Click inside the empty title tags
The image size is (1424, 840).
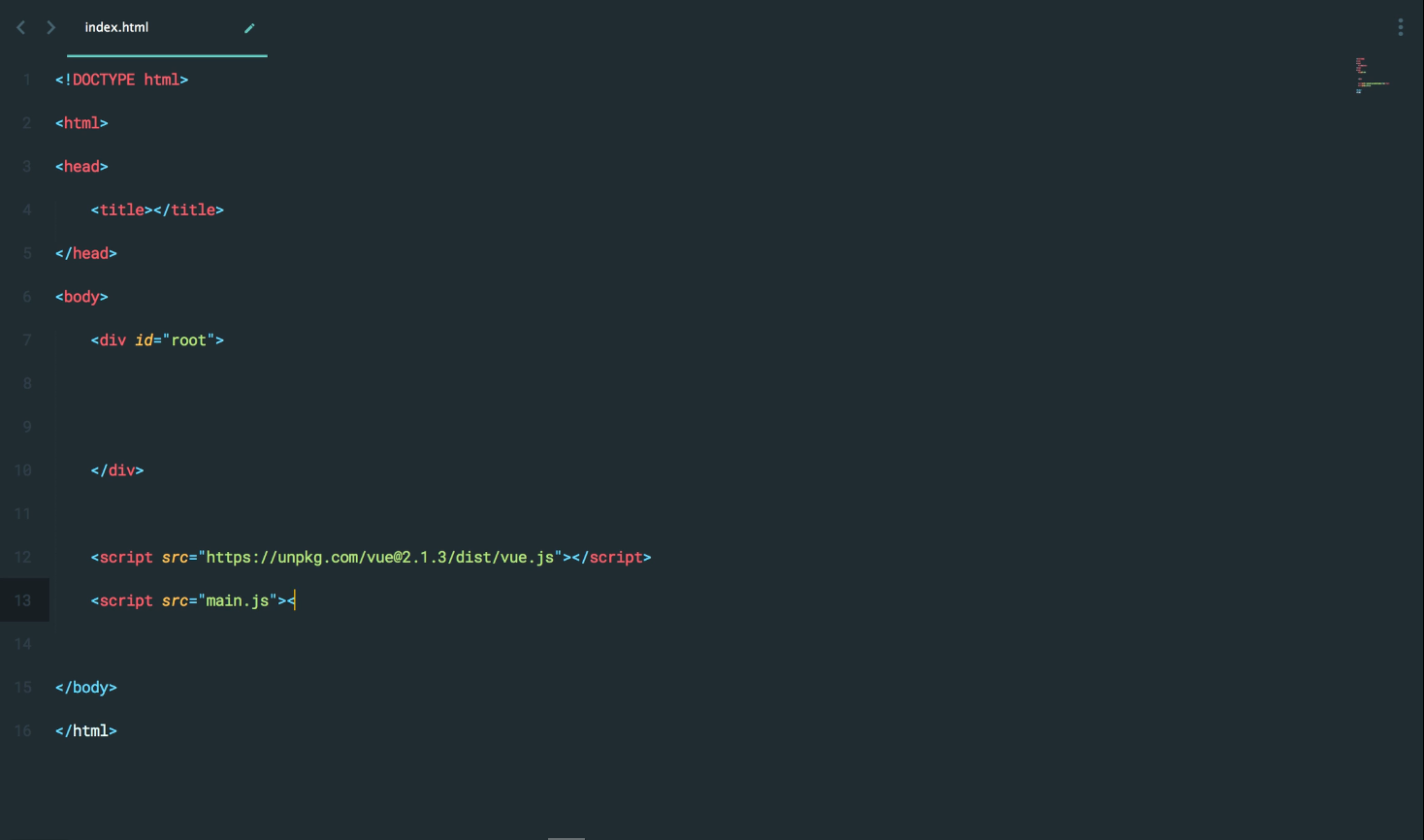(153, 210)
